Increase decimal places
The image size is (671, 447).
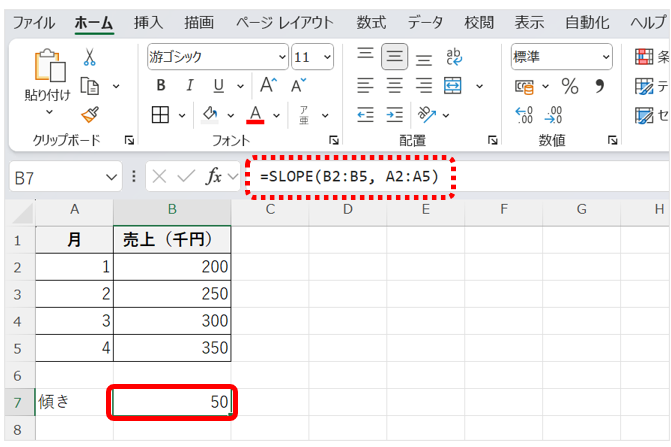[524, 115]
